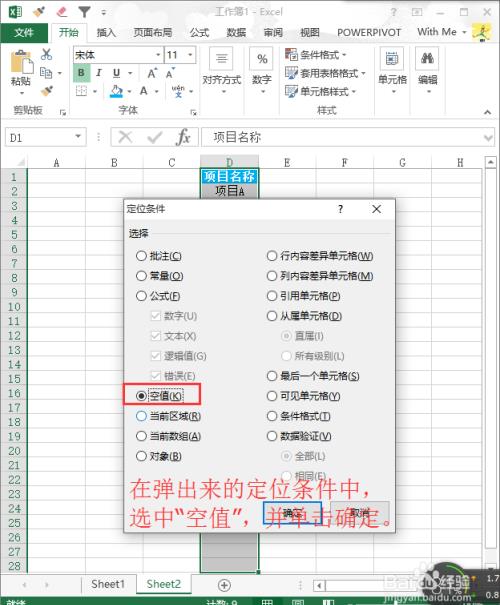The width and height of the screenshot is (500, 605).
Task: Switch to the 公式 ribbon tab
Action: 199,33
